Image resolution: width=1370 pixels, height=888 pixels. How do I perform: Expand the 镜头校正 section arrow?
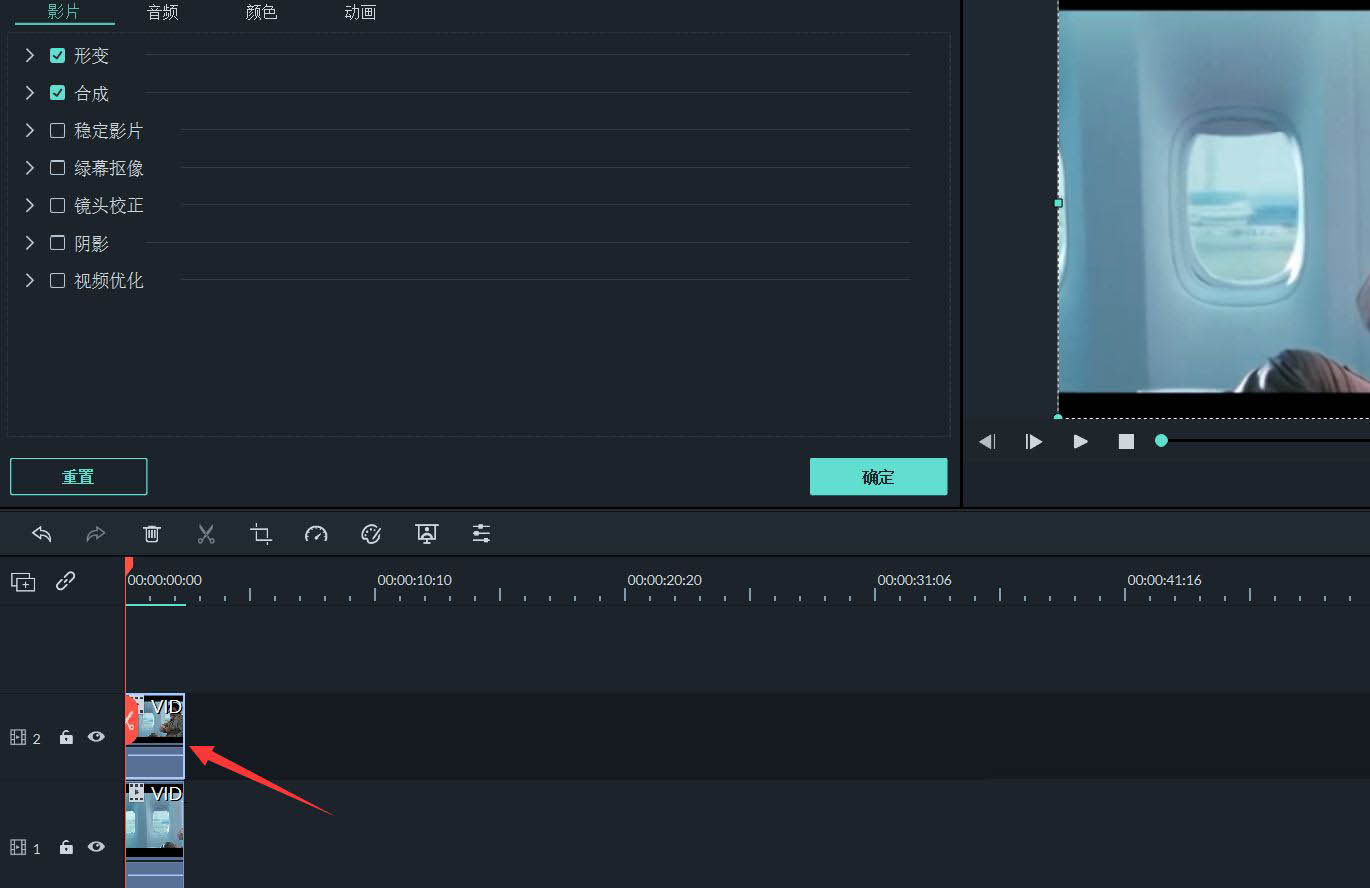click(30, 205)
